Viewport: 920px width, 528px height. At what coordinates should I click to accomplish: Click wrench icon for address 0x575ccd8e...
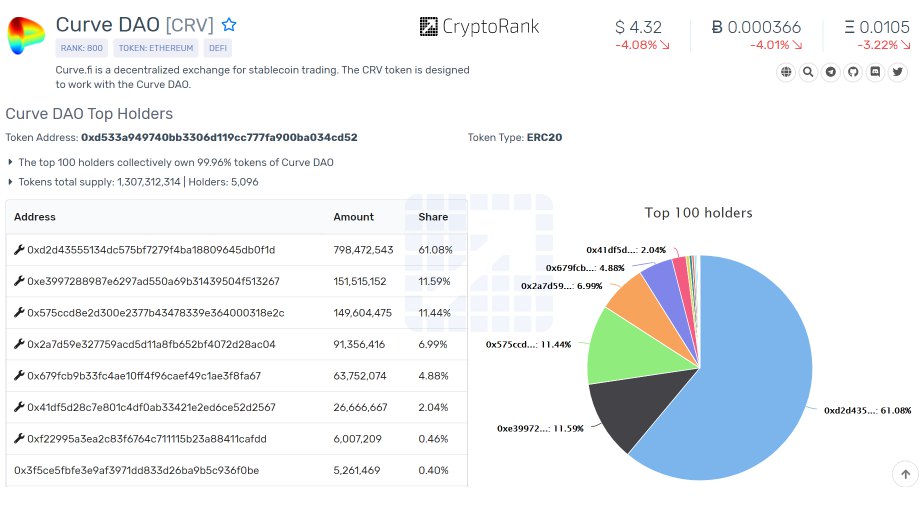[19, 313]
